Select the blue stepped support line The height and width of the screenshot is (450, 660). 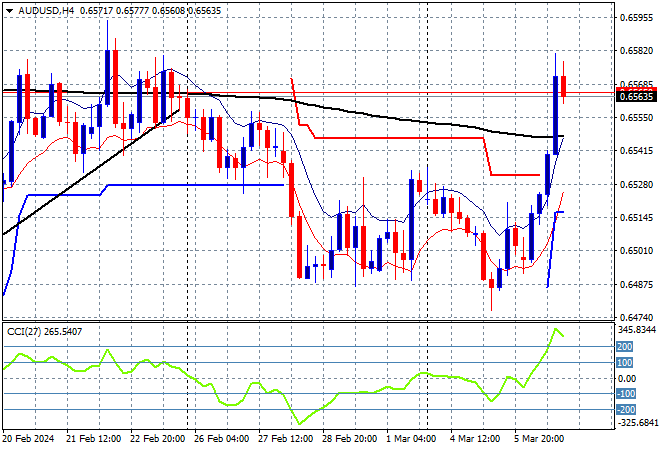(200, 185)
